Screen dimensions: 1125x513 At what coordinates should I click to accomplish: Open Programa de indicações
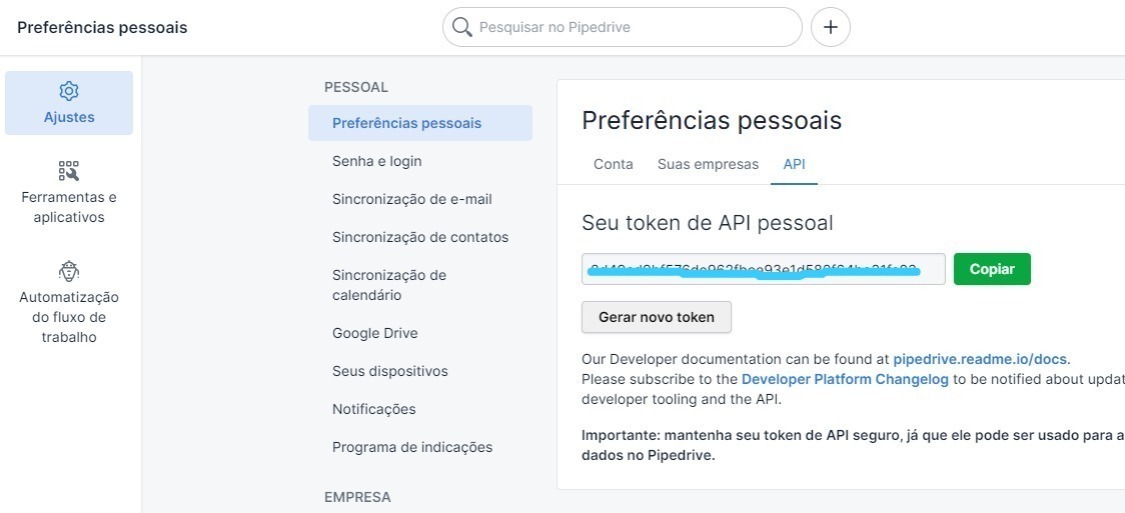[413, 448]
